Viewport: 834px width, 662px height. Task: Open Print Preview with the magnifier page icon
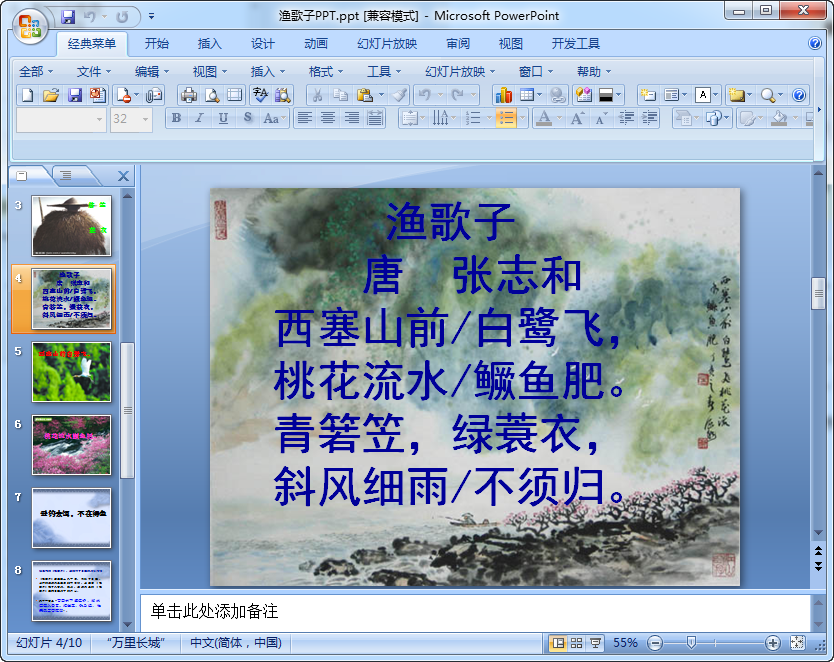[212, 95]
